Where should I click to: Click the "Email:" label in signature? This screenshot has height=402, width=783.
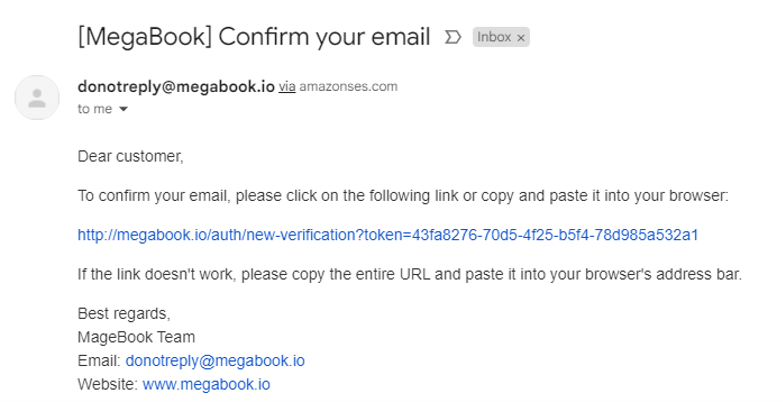point(99,361)
